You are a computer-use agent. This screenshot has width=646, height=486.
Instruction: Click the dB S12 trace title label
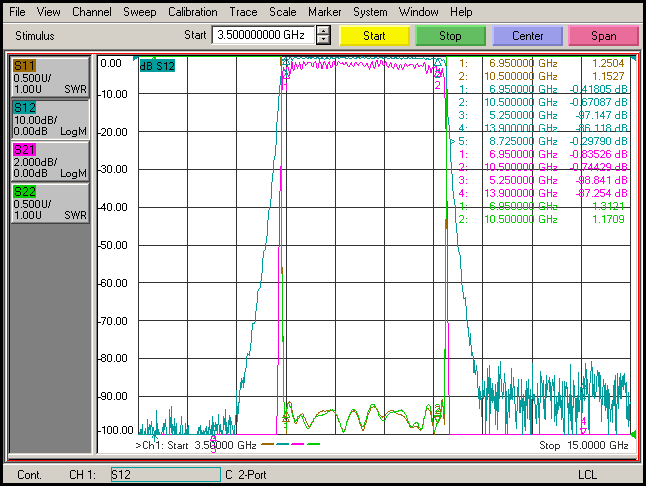pyautogui.click(x=157, y=66)
